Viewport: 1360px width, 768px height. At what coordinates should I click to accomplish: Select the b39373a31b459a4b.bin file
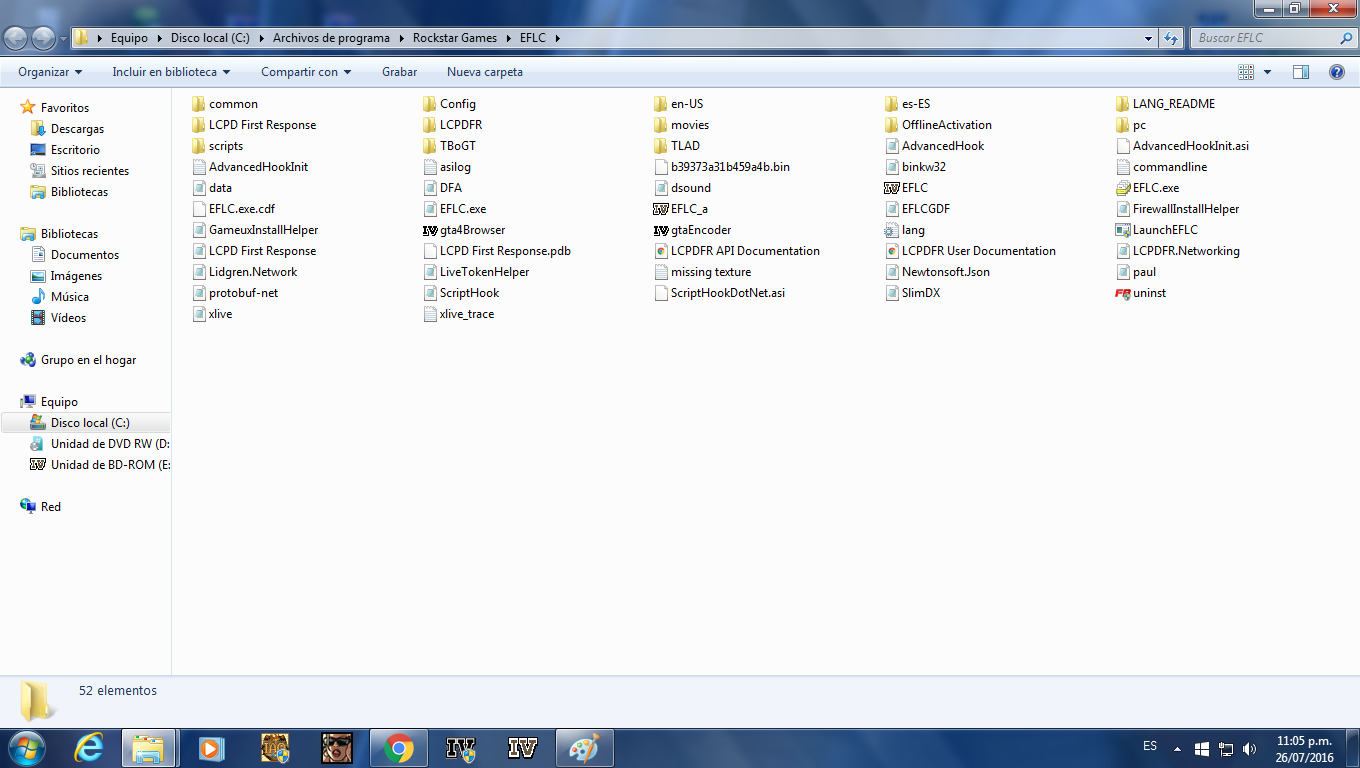[x=721, y=167]
